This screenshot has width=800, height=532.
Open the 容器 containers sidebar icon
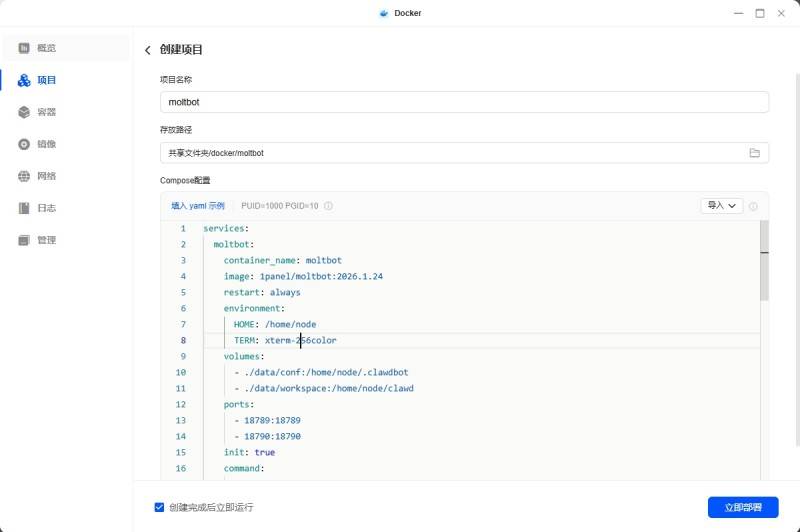[24, 112]
